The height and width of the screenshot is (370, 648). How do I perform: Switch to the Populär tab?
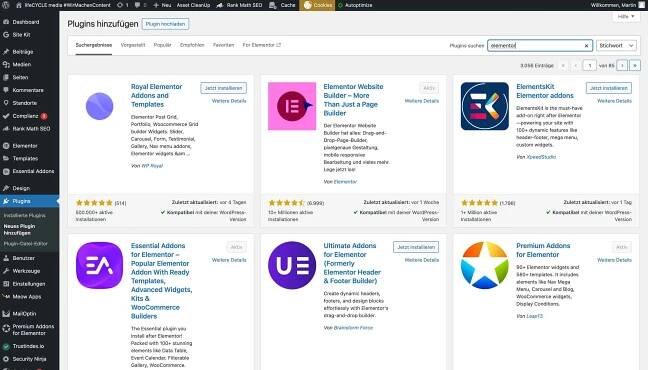(162, 45)
